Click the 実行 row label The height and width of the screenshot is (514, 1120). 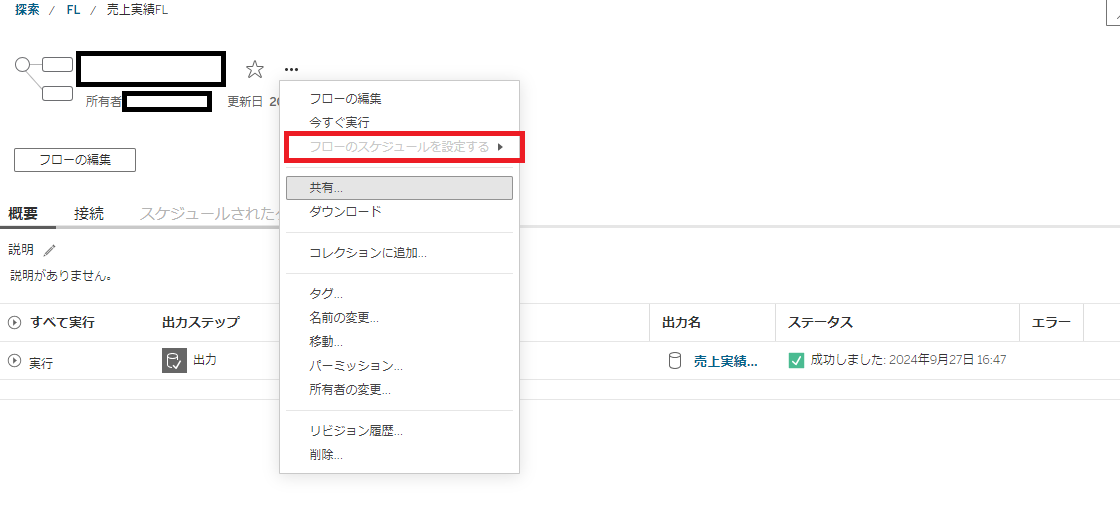tap(41, 363)
